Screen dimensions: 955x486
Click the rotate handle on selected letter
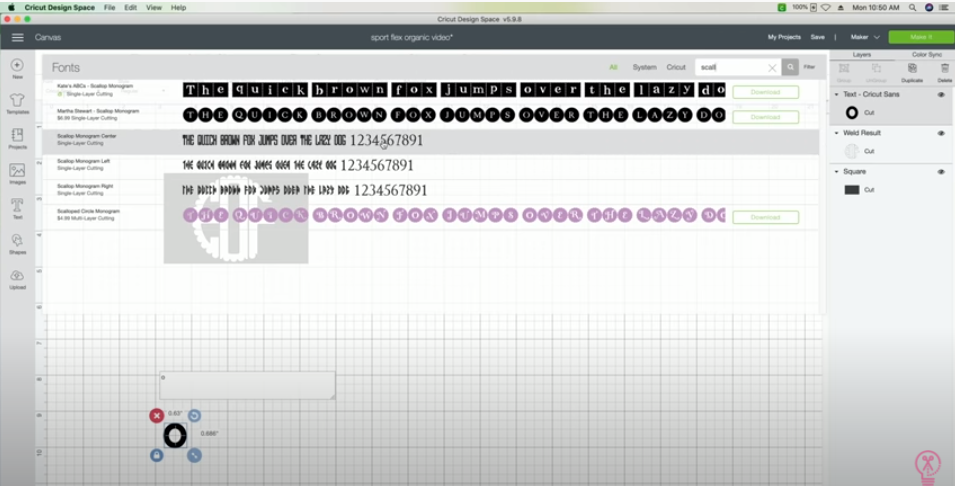click(x=194, y=415)
